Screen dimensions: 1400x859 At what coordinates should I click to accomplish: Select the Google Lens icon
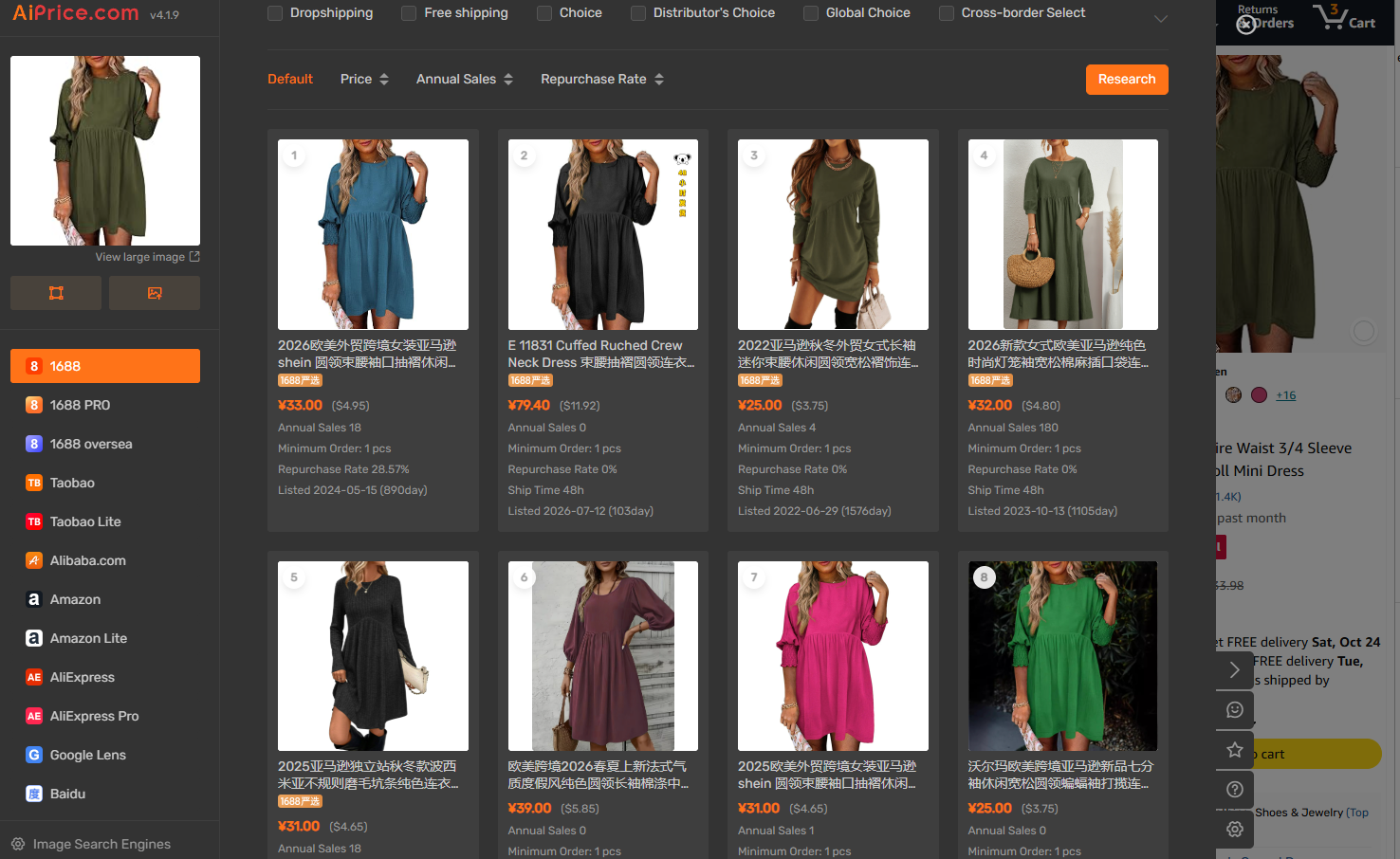click(34, 755)
